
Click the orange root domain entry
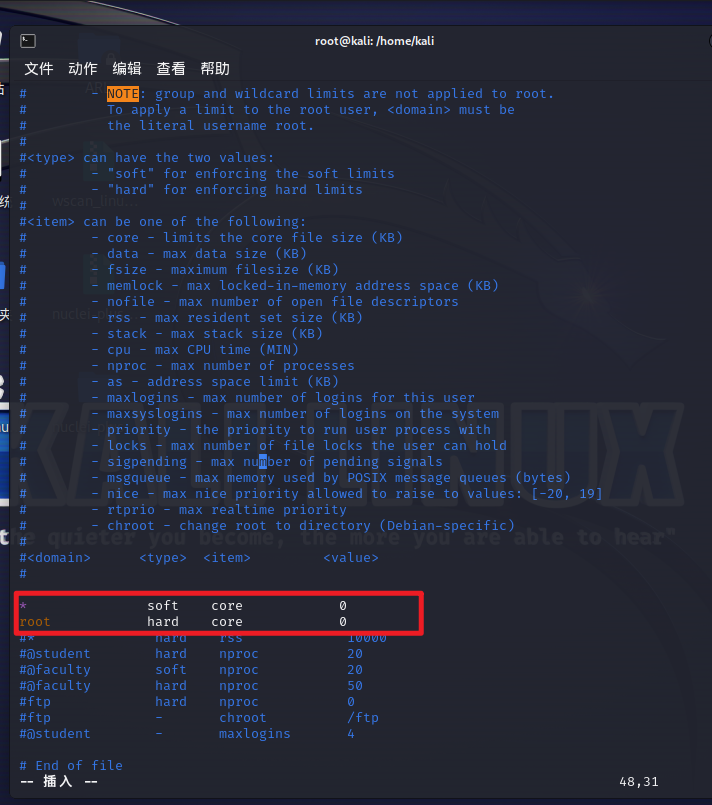click(35, 622)
